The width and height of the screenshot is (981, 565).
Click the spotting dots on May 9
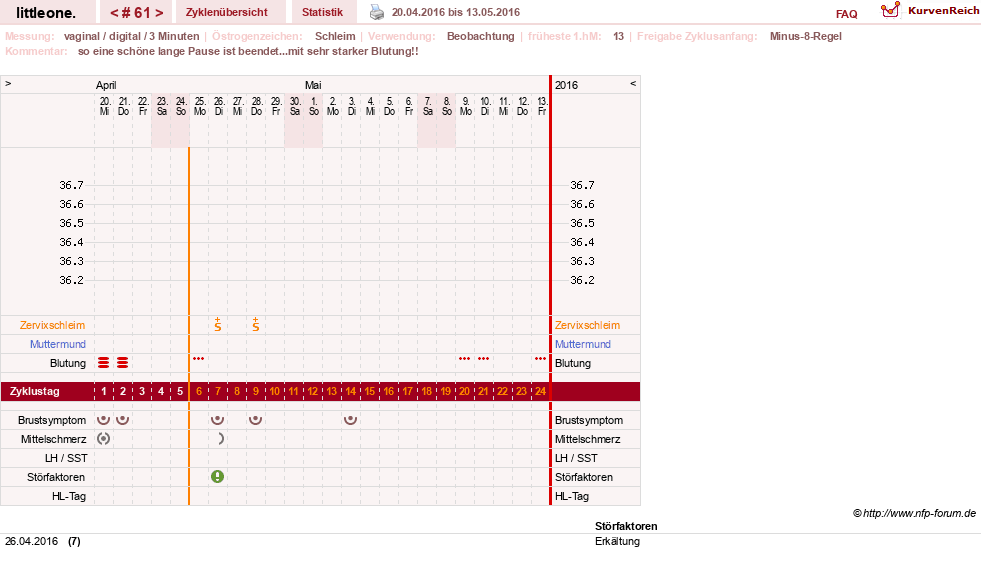point(464,359)
